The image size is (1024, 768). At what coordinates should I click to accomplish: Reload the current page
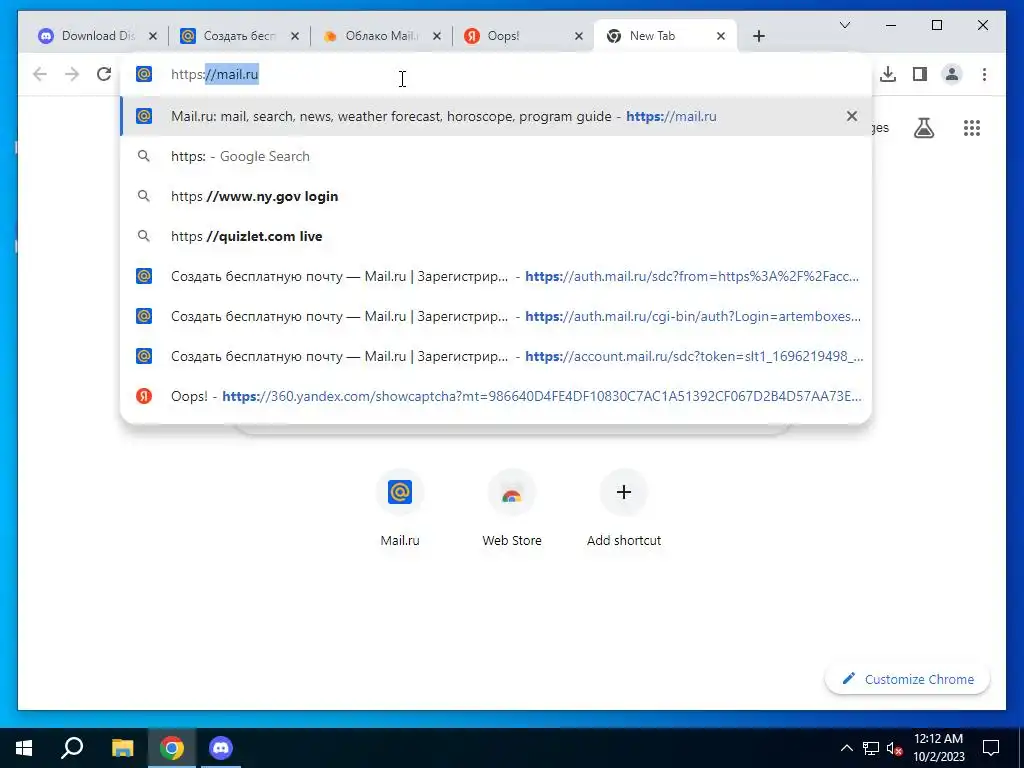click(x=104, y=74)
